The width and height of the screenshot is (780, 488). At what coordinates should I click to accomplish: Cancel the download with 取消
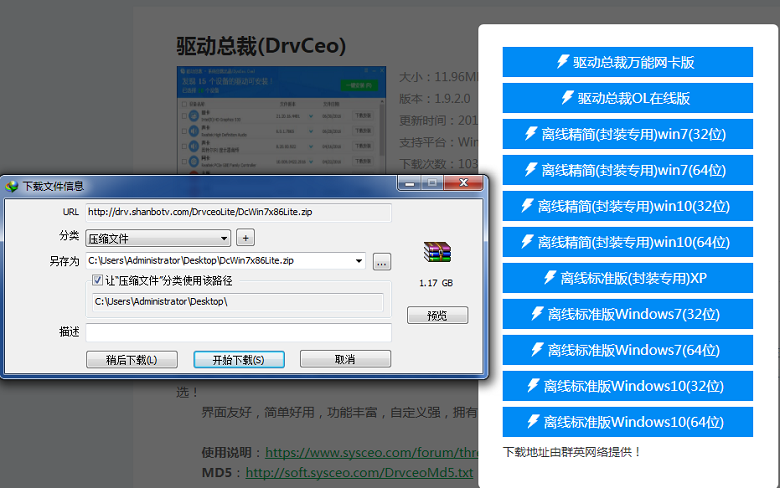tap(345, 359)
